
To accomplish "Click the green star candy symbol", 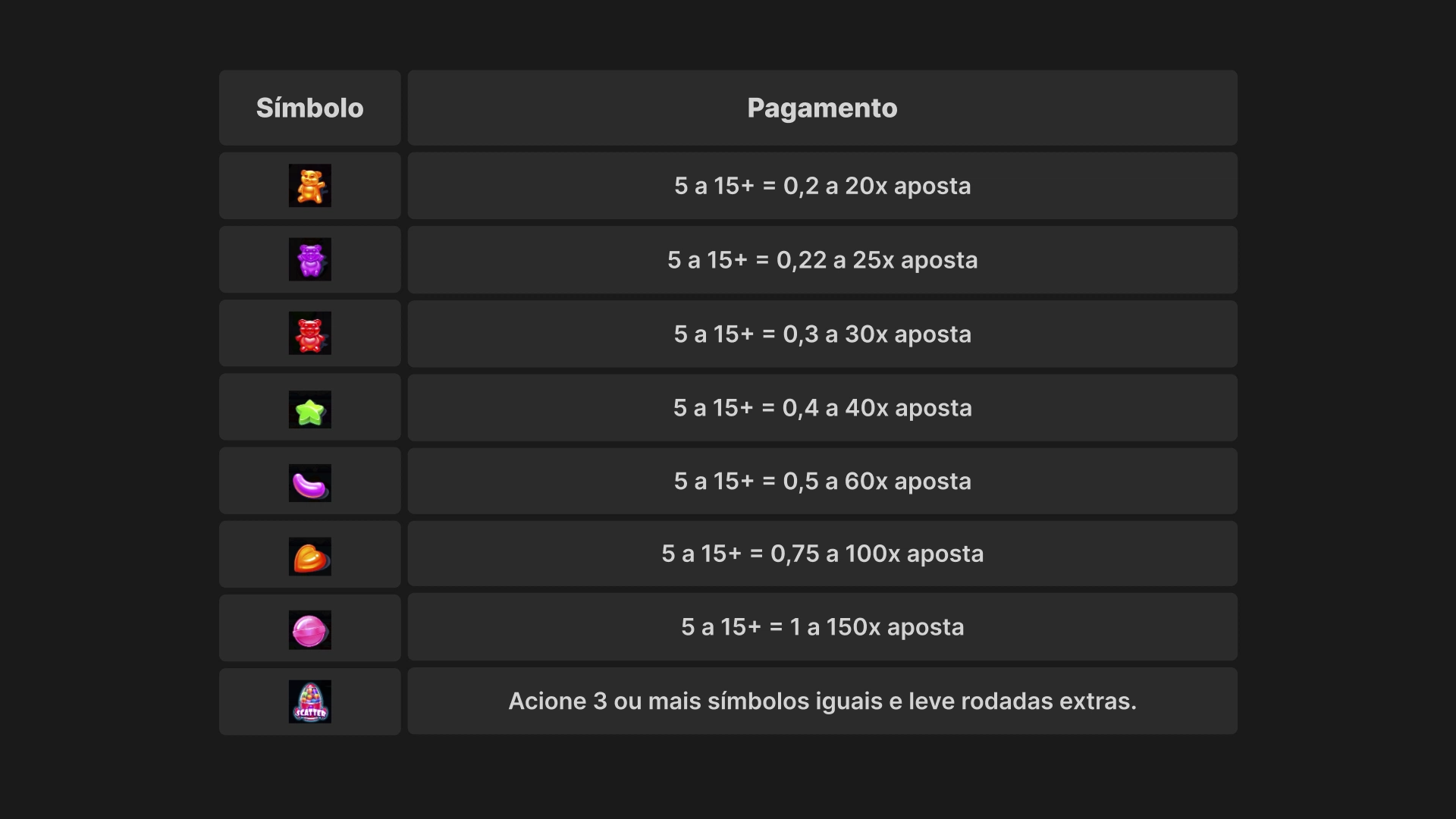I will click(x=309, y=409).
